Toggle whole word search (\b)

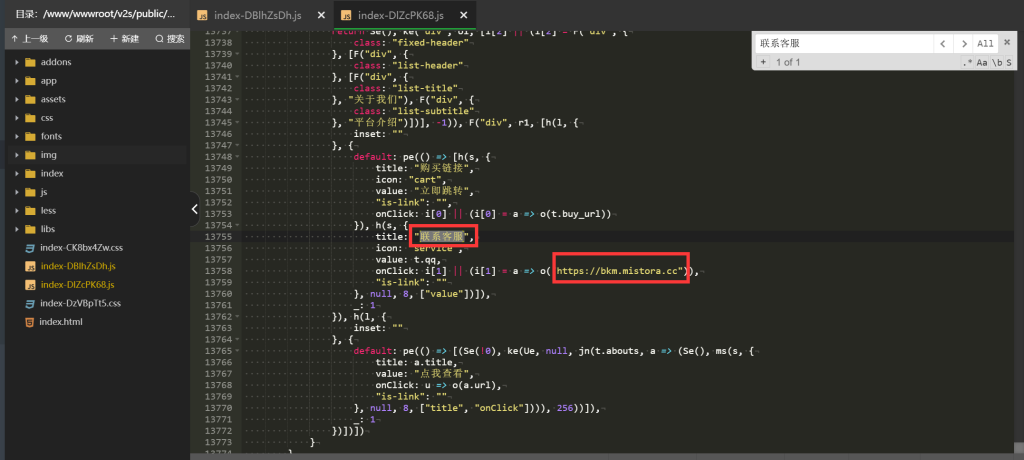coord(997,63)
